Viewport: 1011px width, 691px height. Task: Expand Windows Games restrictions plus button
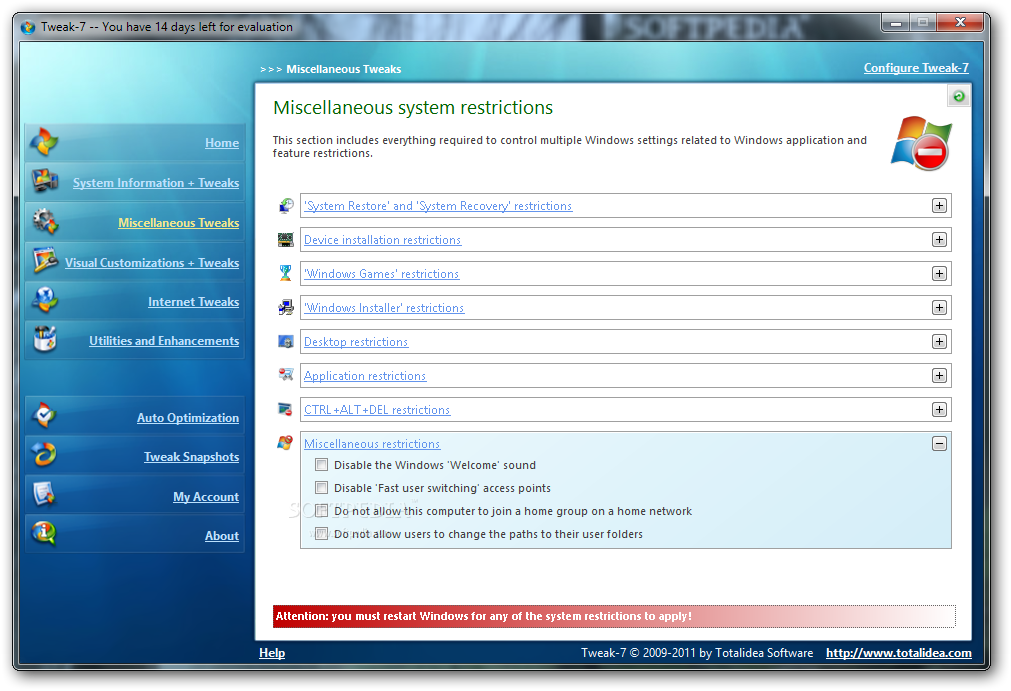coord(939,274)
